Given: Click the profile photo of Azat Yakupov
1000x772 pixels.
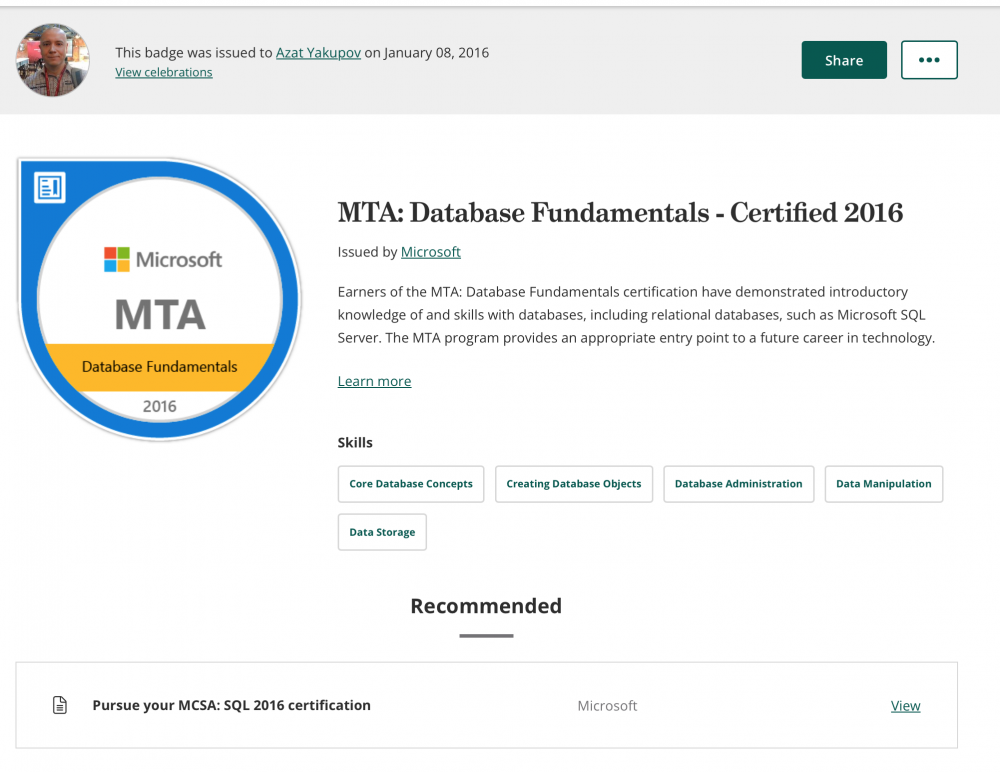Looking at the screenshot, I should (x=53, y=60).
